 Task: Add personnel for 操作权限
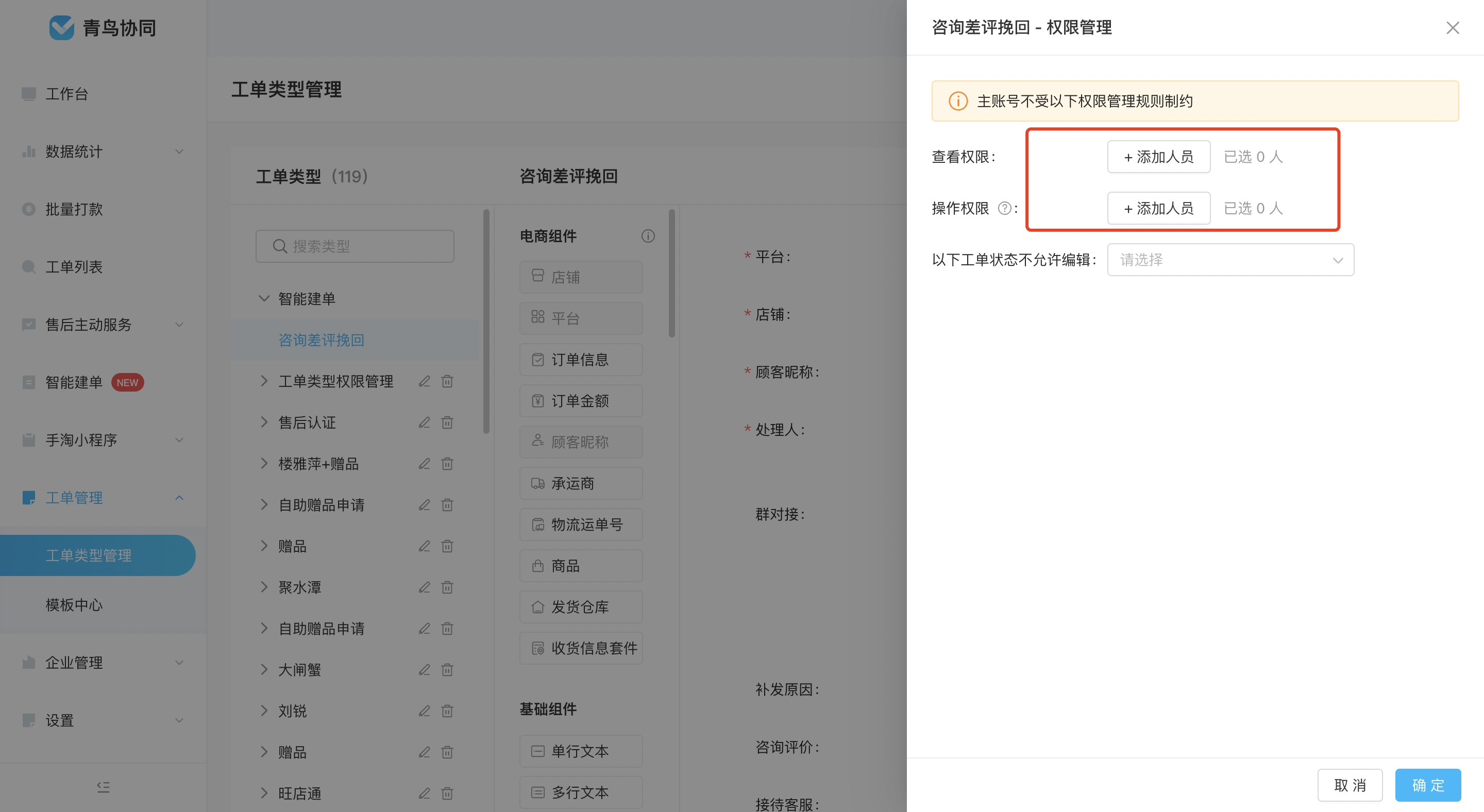(x=1158, y=208)
